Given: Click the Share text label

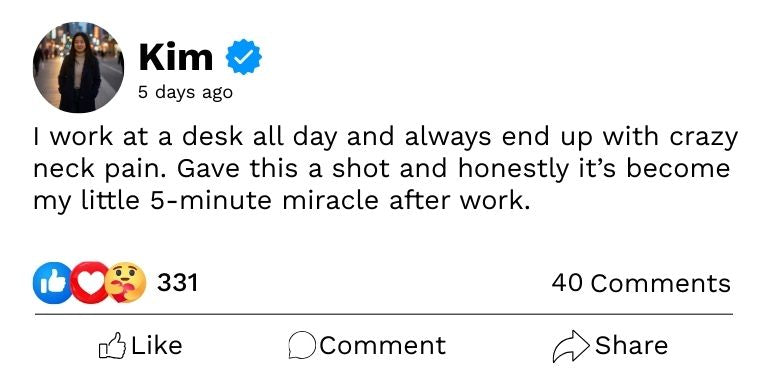Looking at the screenshot, I should 631,345.
